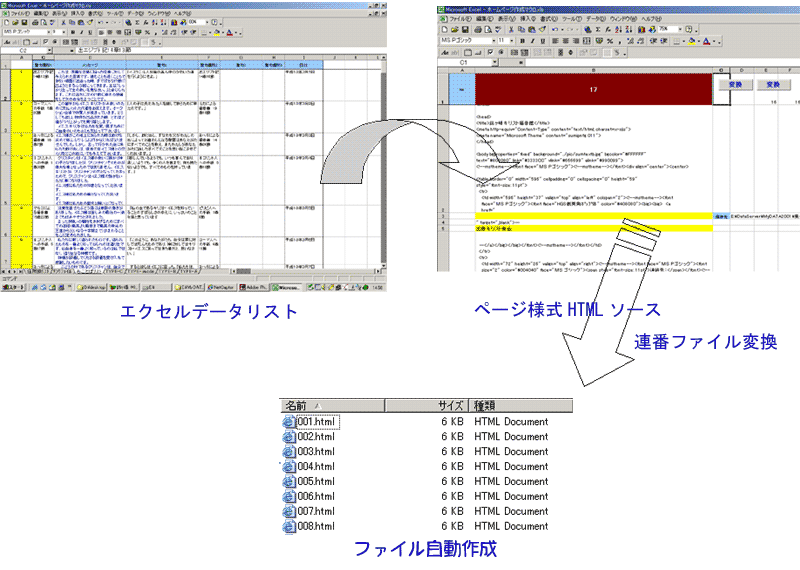
Task: Select 001.html in file list
Action: click(316, 422)
